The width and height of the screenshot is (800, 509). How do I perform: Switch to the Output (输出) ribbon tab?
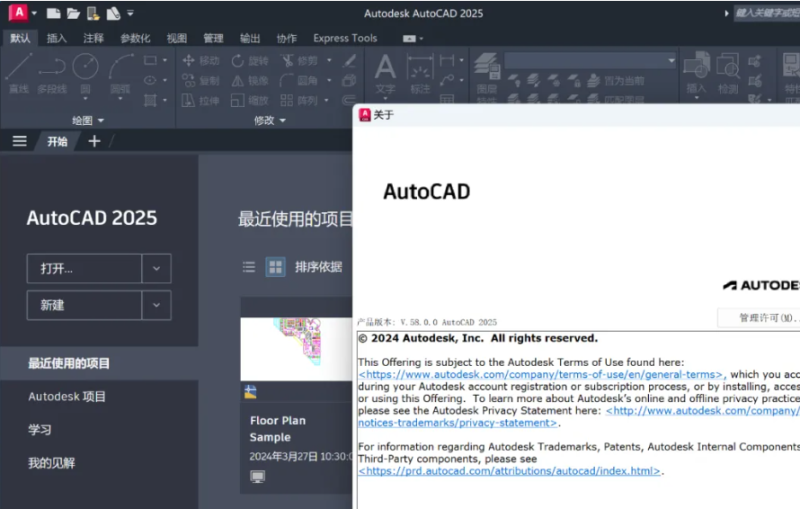click(x=250, y=38)
